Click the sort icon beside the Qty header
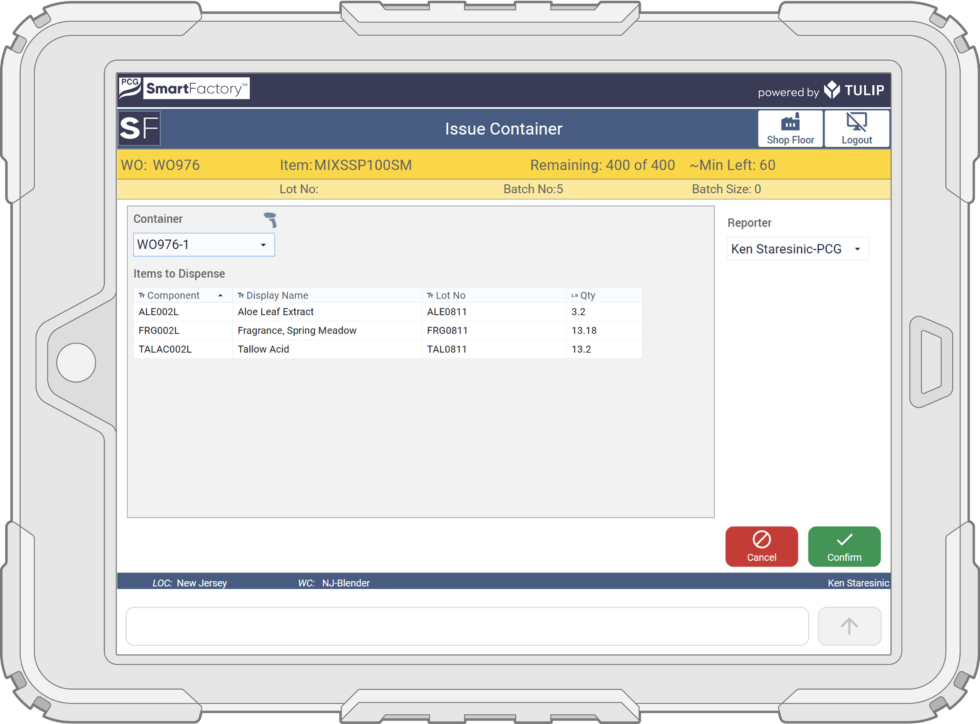 [x=574, y=295]
